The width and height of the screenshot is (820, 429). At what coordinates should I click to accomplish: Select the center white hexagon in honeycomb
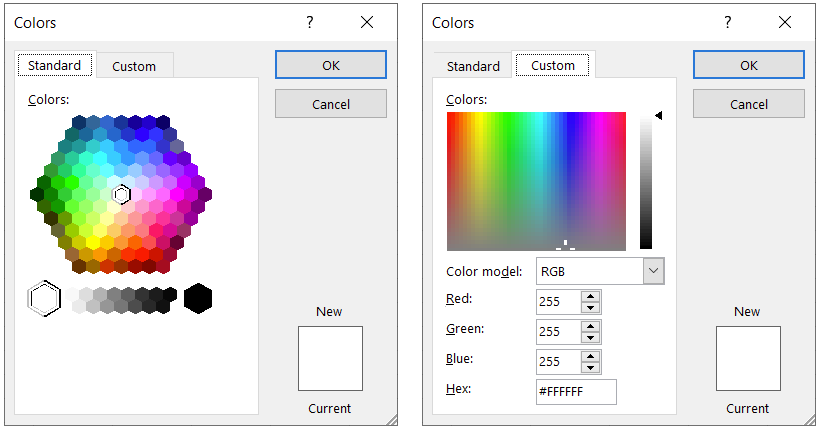121,194
